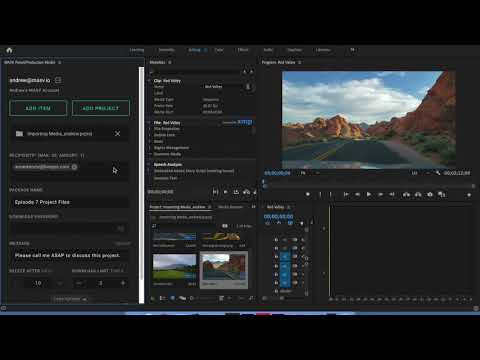Toggle Linked Selection in timeline
This screenshot has height=360, width=480.
click(x=290, y=223)
